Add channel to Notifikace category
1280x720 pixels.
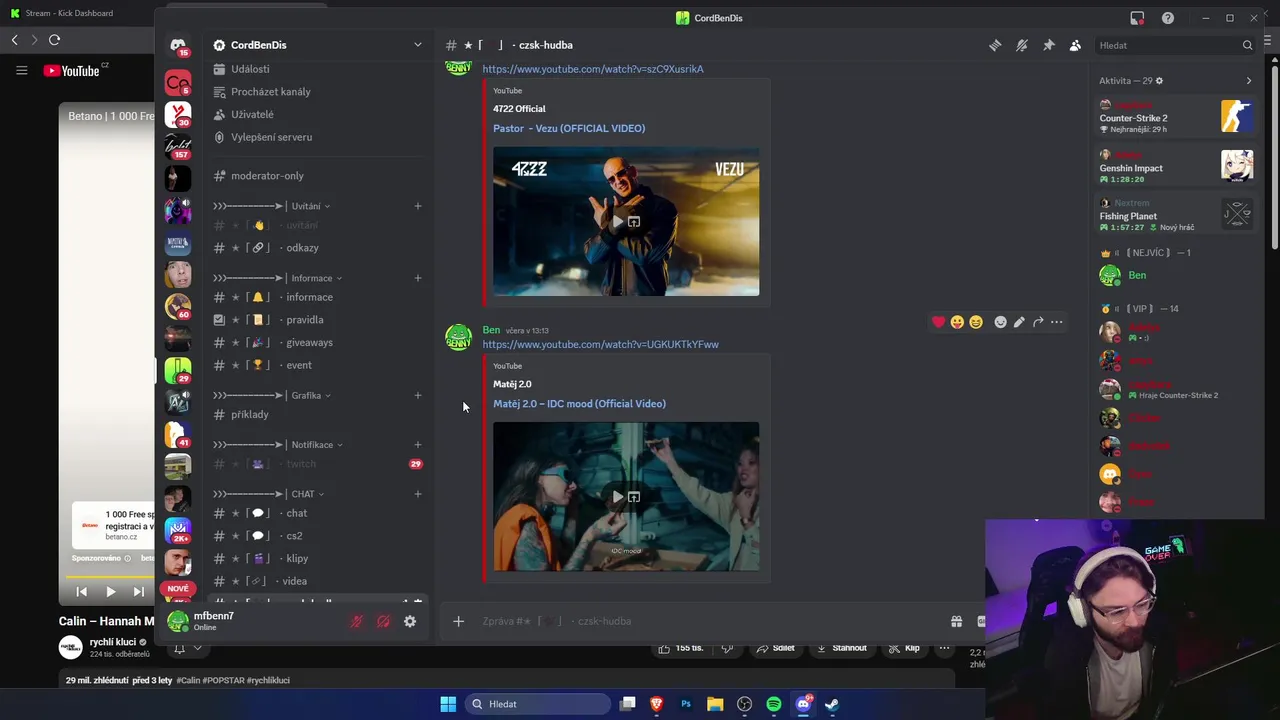pyautogui.click(x=418, y=445)
